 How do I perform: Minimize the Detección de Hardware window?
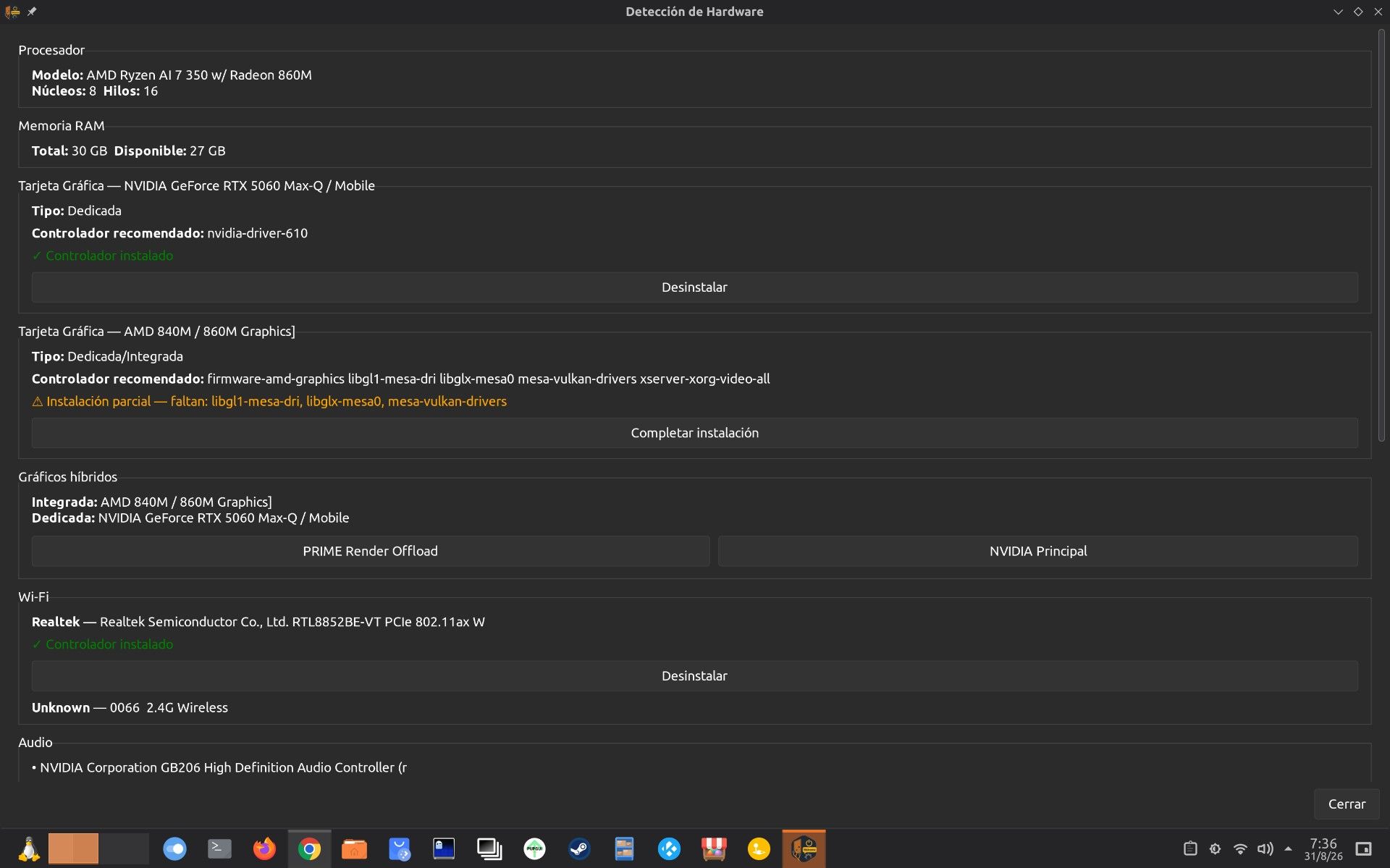click(1338, 12)
